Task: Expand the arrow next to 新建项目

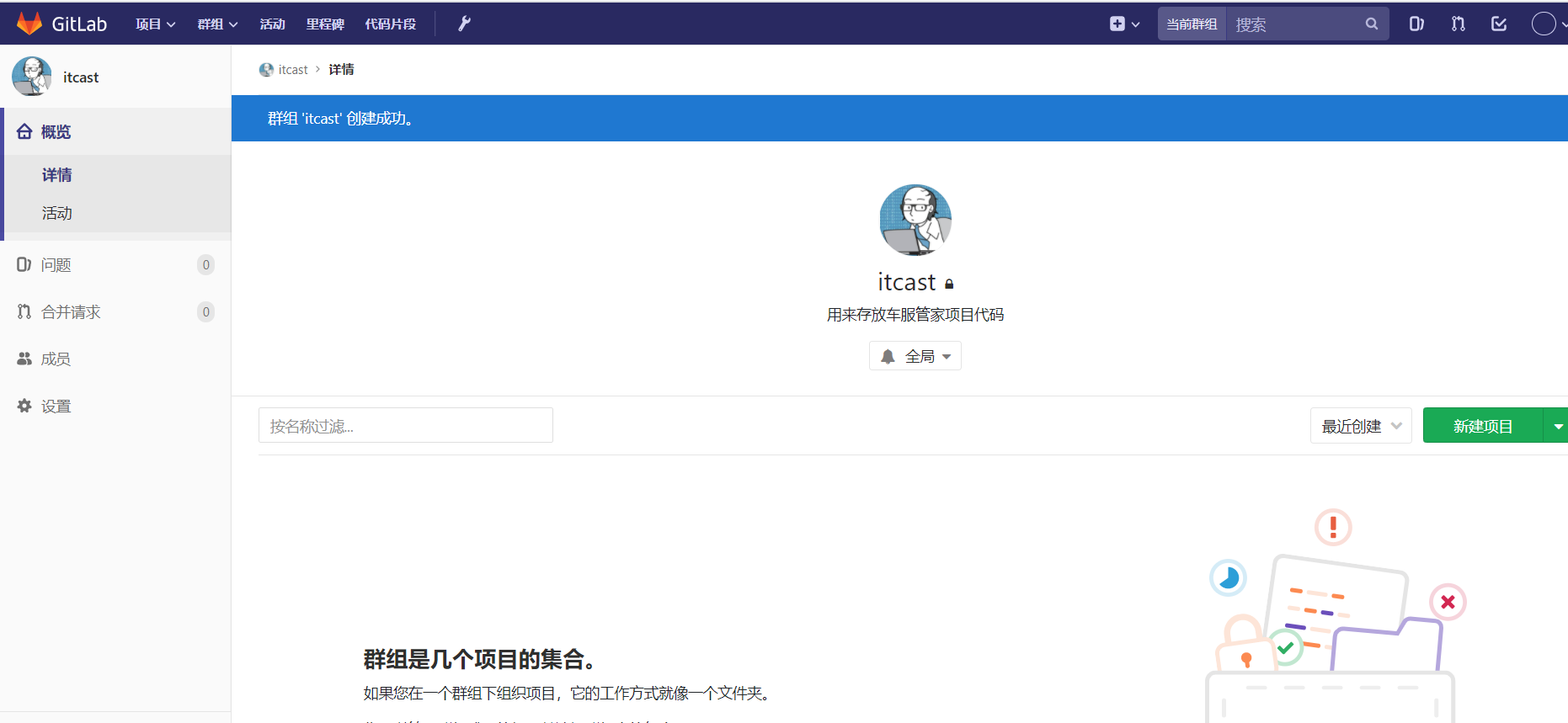Action: [1557, 426]
